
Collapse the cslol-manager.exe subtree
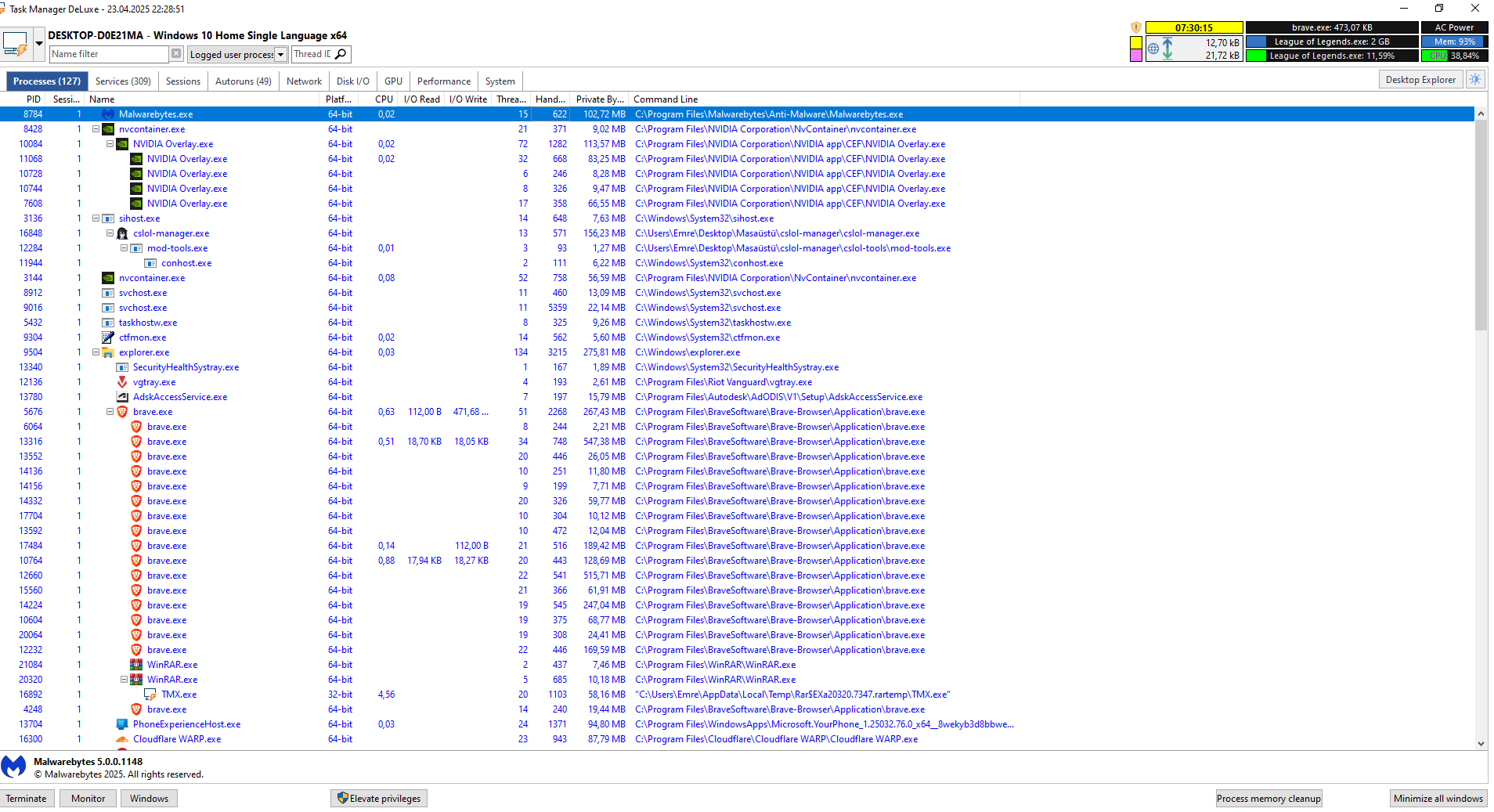click(110, 233)
